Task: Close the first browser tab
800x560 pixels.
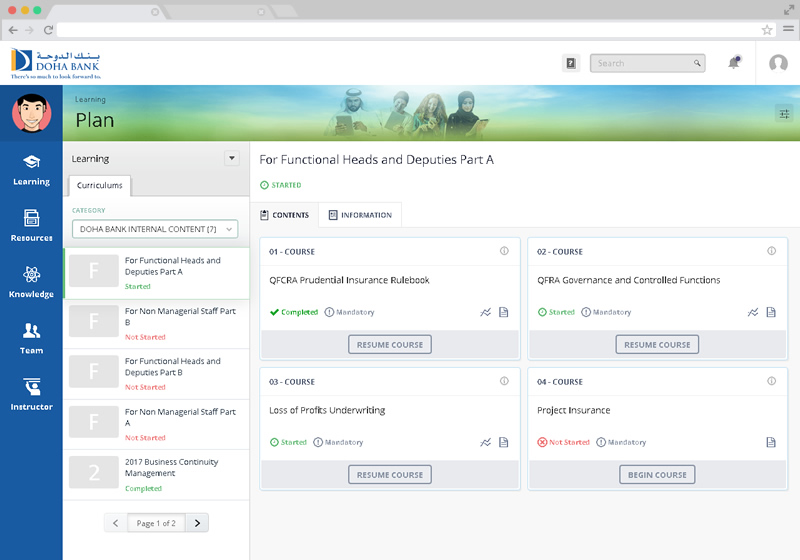Action: [155, 12]
